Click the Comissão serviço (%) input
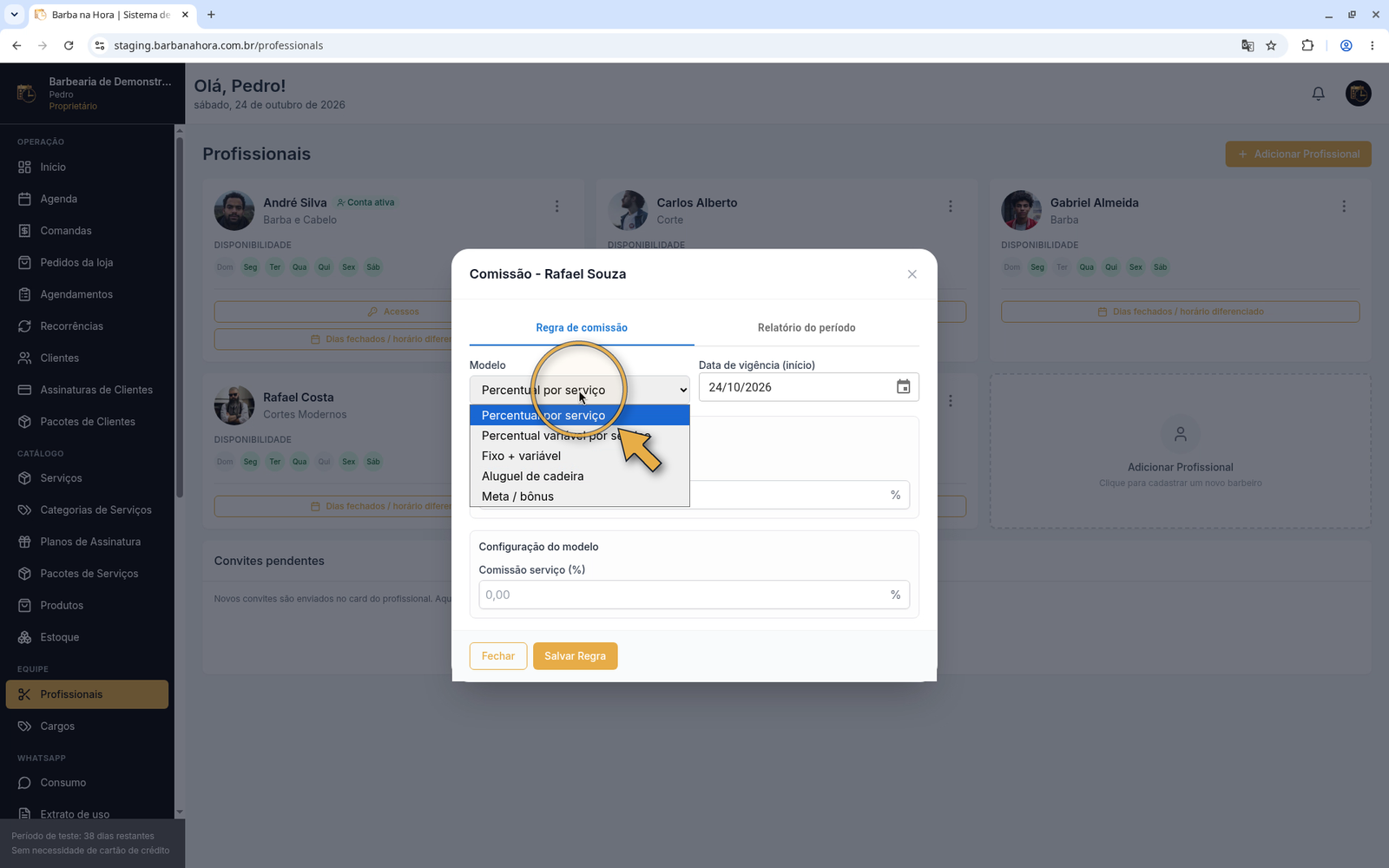The image size is (1389, 868). click(x=694, y=595)
